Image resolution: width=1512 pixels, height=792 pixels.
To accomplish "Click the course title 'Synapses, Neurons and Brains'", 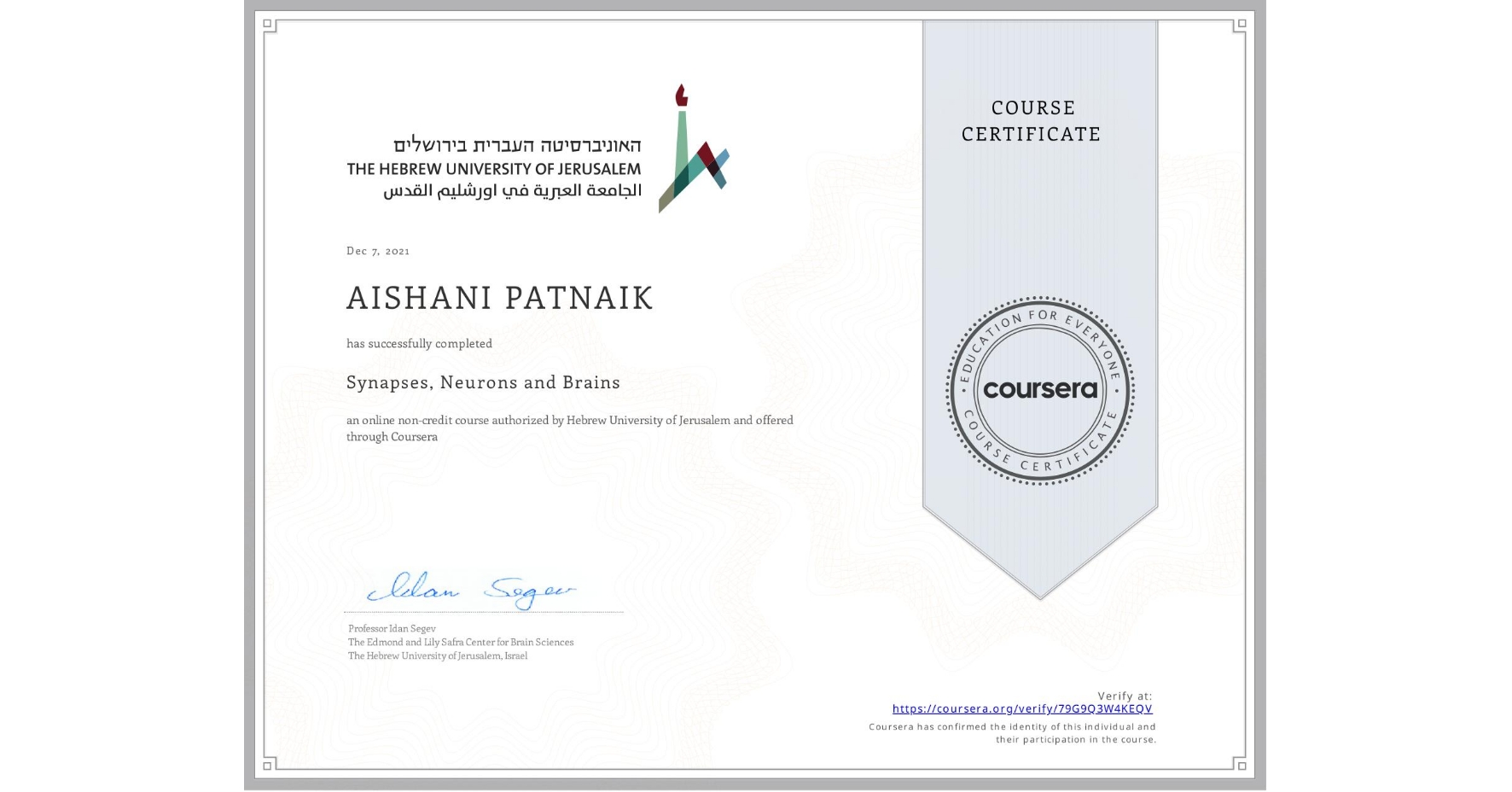I will [x=483, y=382].
